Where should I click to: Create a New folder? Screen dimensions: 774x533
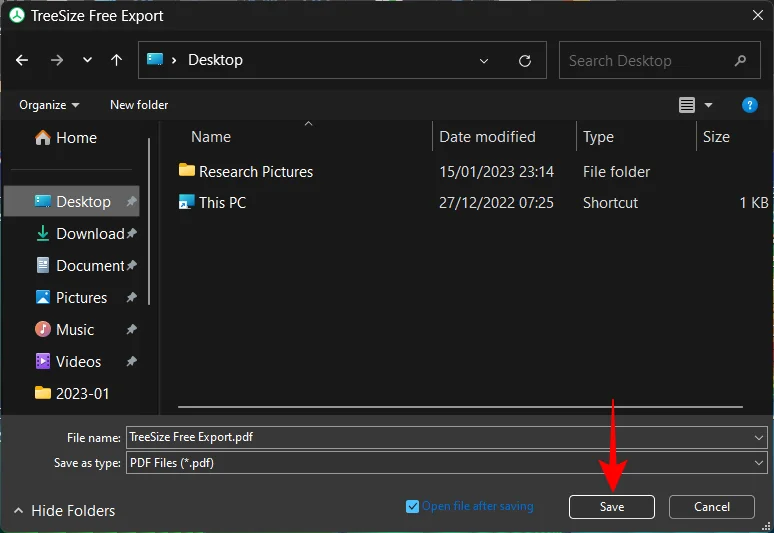coord(139,105)
